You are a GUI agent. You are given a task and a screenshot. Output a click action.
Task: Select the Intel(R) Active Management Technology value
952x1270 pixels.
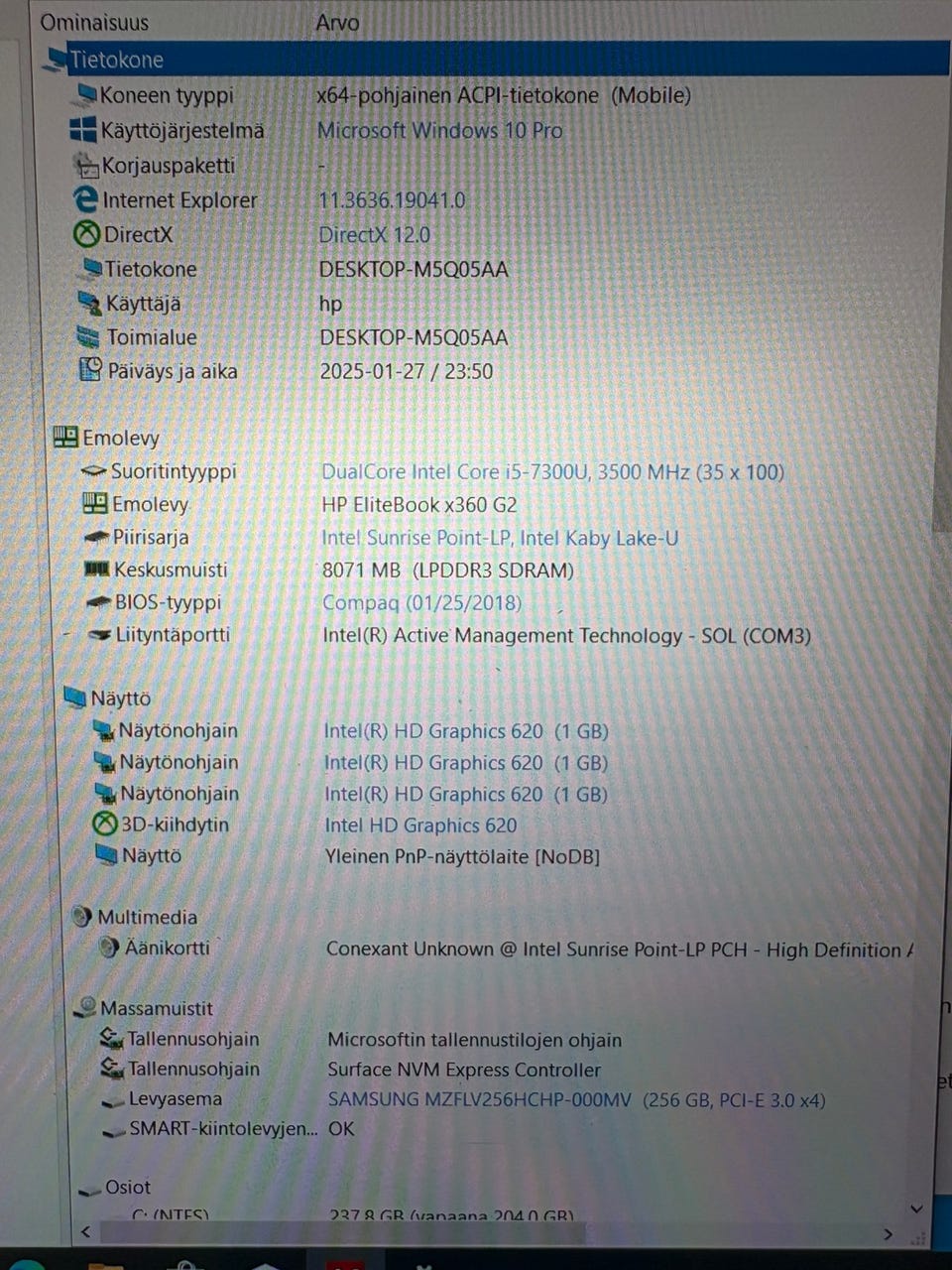pos(566,635)
